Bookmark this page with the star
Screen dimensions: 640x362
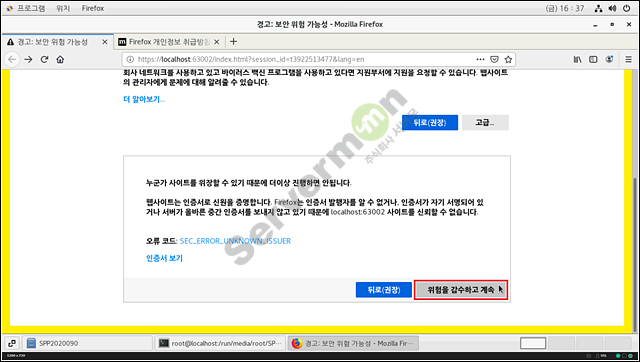pos(508,60)
